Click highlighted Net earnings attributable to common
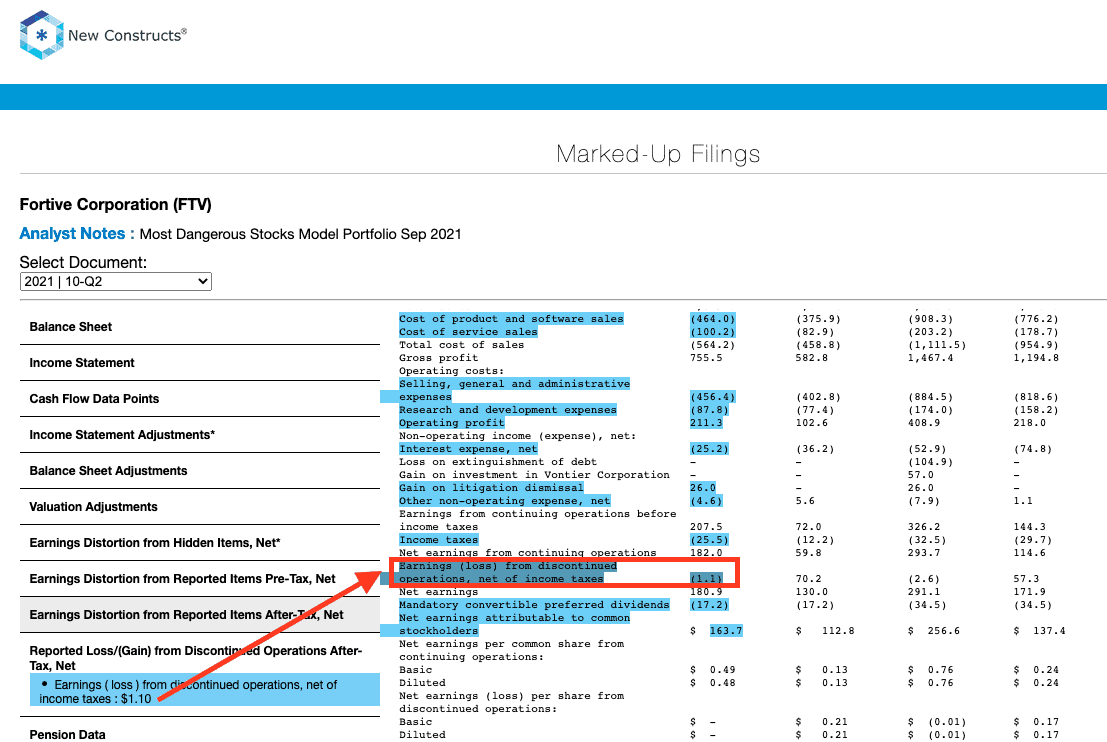Screen dimensions: 1107x742 click(514, 624)
